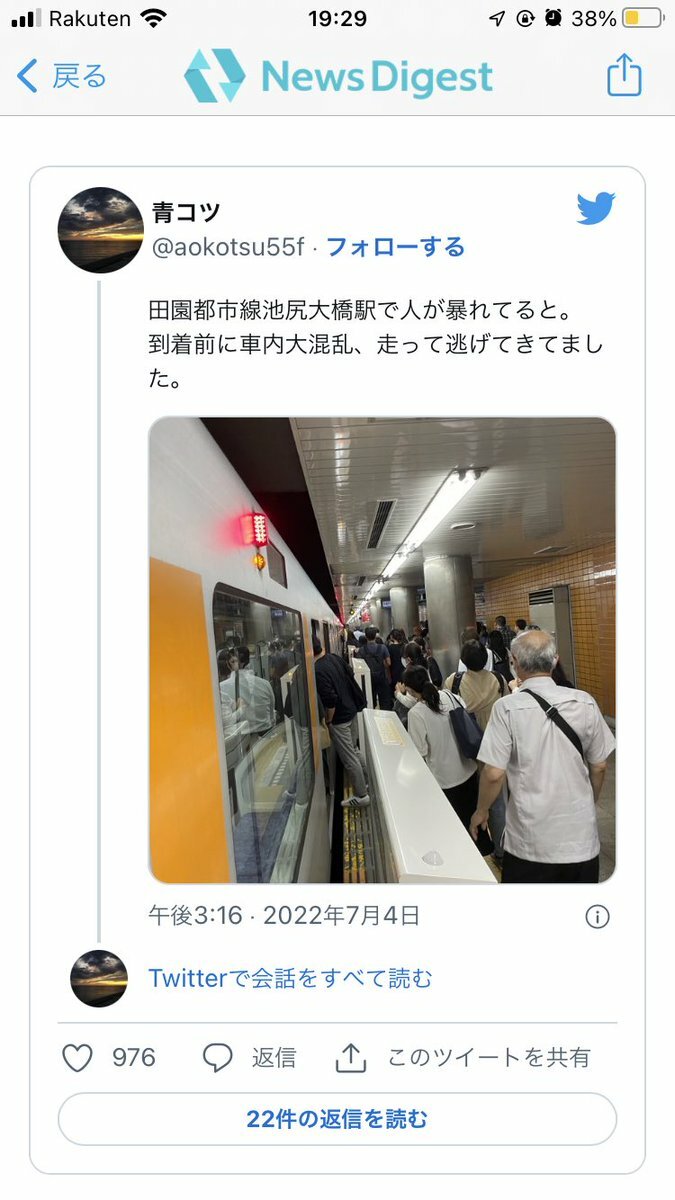Image resolution: width=675 pixels, height=1200 pixels.
Task: Tap the reply speech bubble icon
Action: tap(217, 1058)
